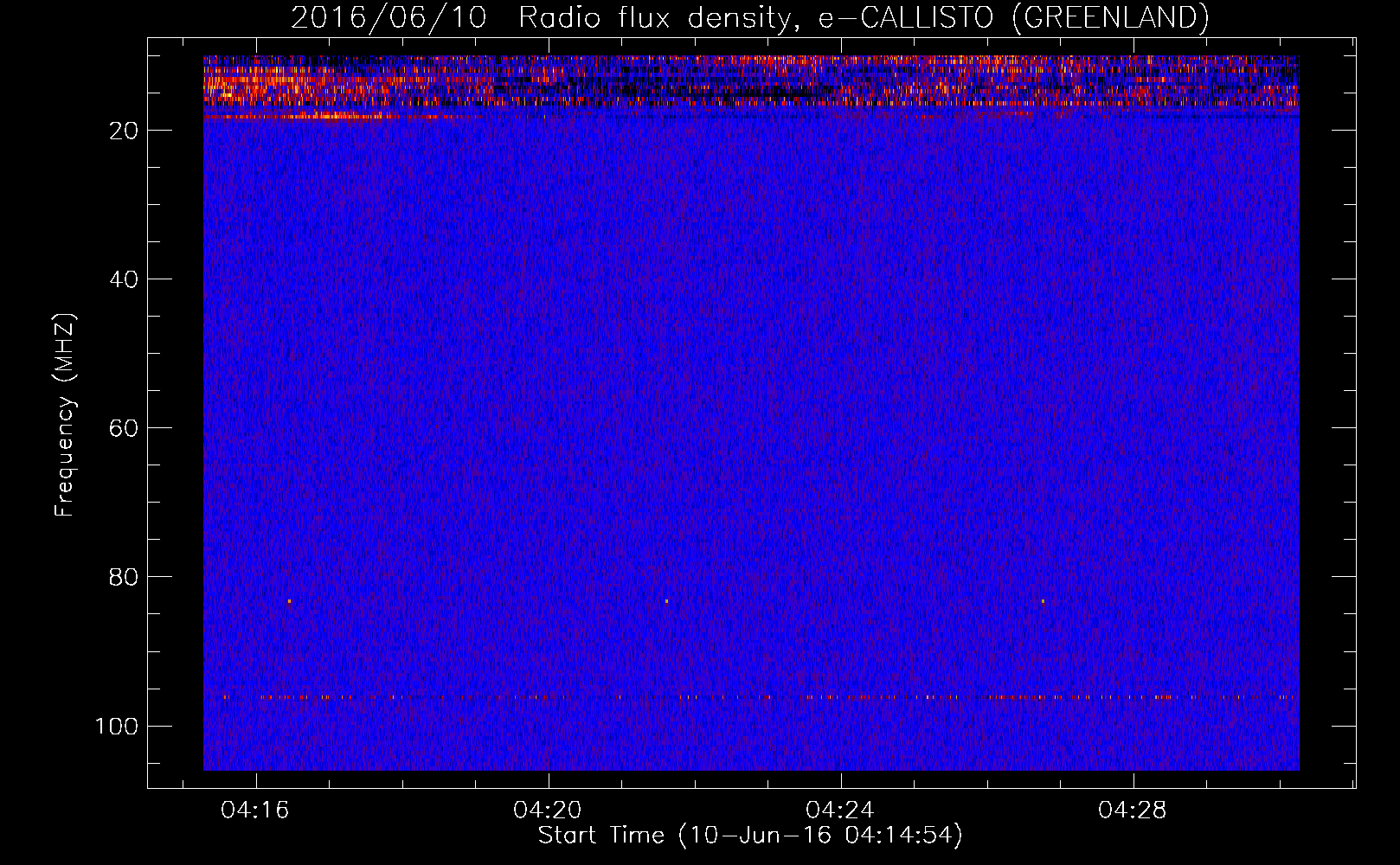This screenshot has height=865, width=1400.
Task: Click the 80 frequency tick label
Action: [125, 577]
